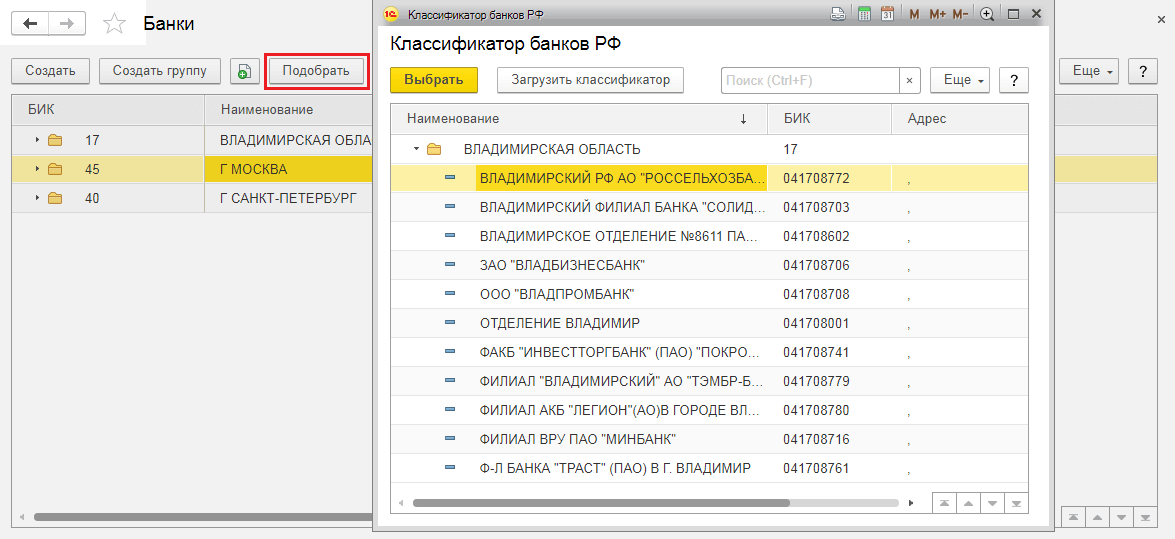Click БИК column header in Банки window
This screenshot has width=1175, height=539.
109,110
